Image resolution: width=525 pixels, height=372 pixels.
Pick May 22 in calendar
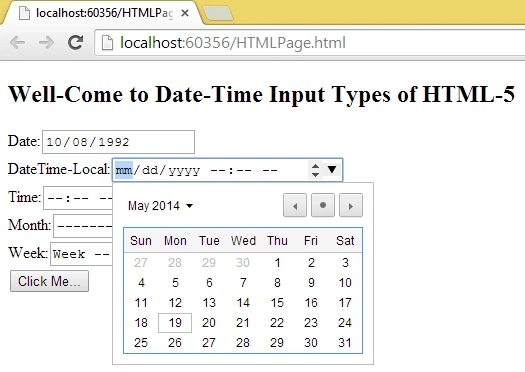click(x=277, y=323)
